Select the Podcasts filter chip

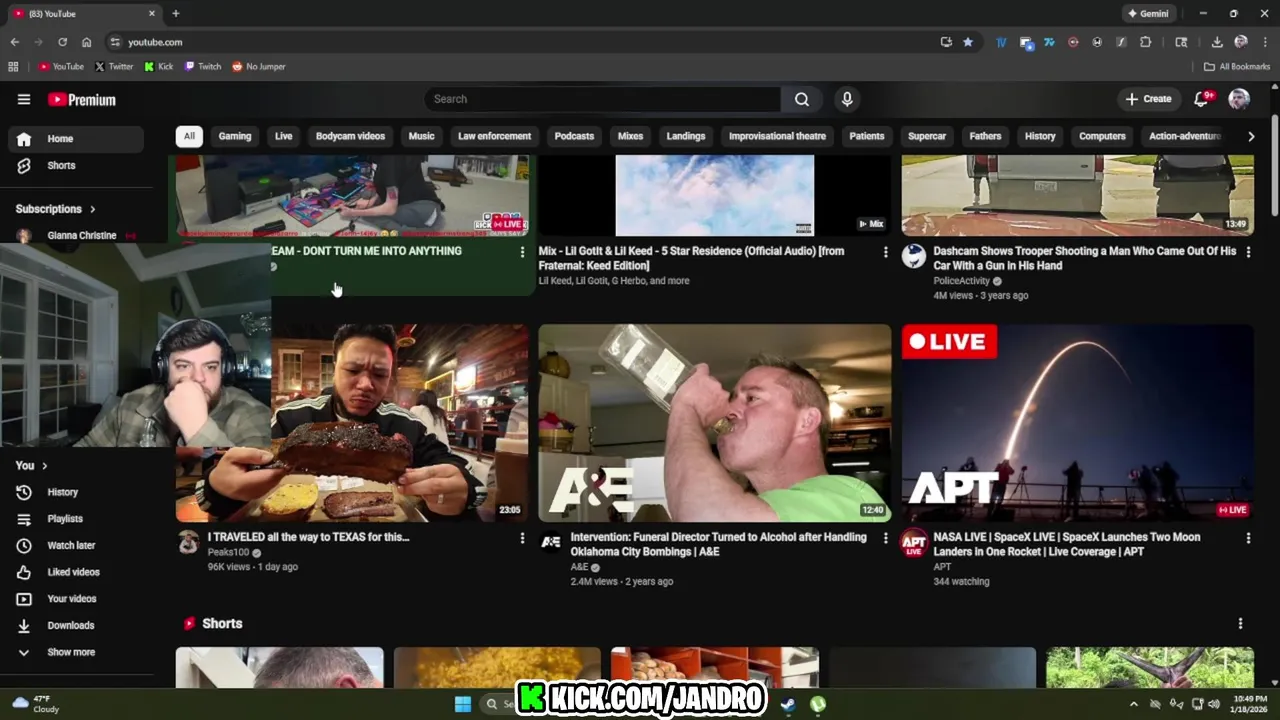[x=574, y=136]
